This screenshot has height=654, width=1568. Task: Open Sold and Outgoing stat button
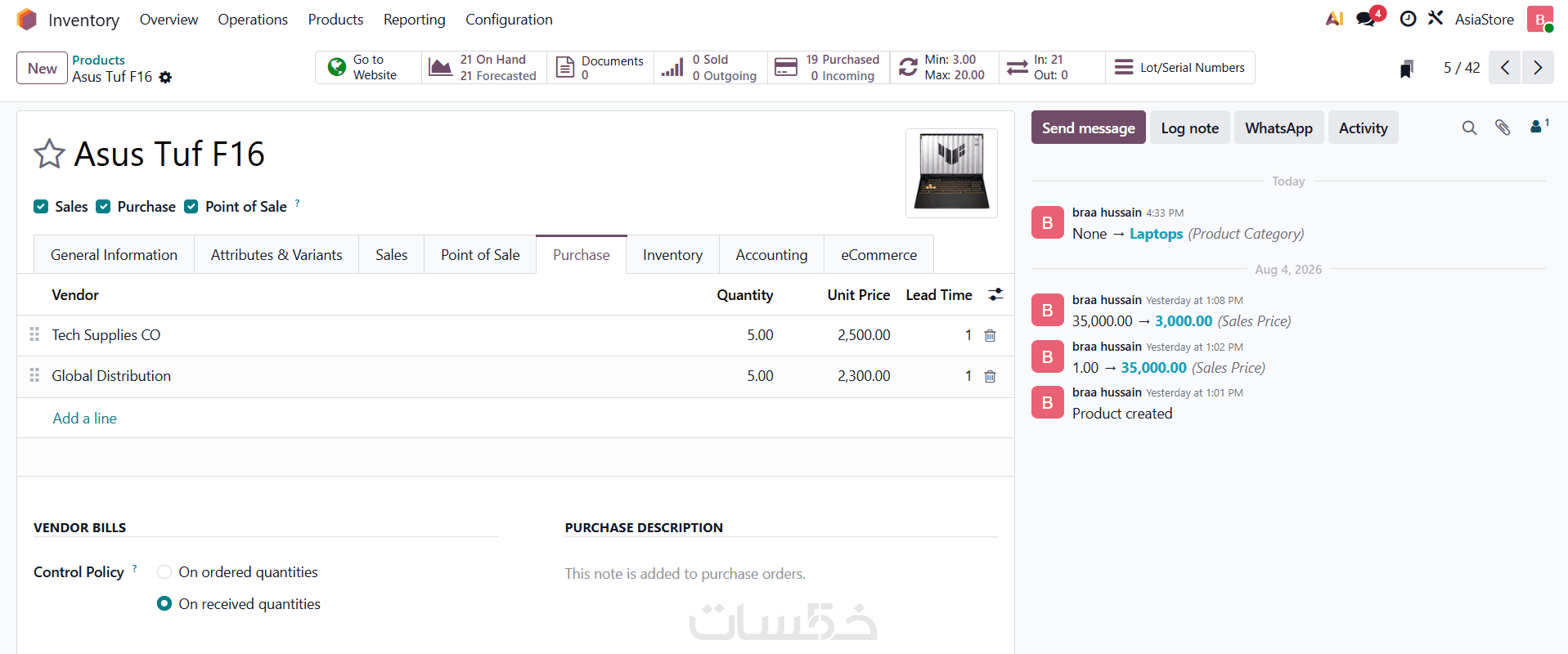pos(711,68)
